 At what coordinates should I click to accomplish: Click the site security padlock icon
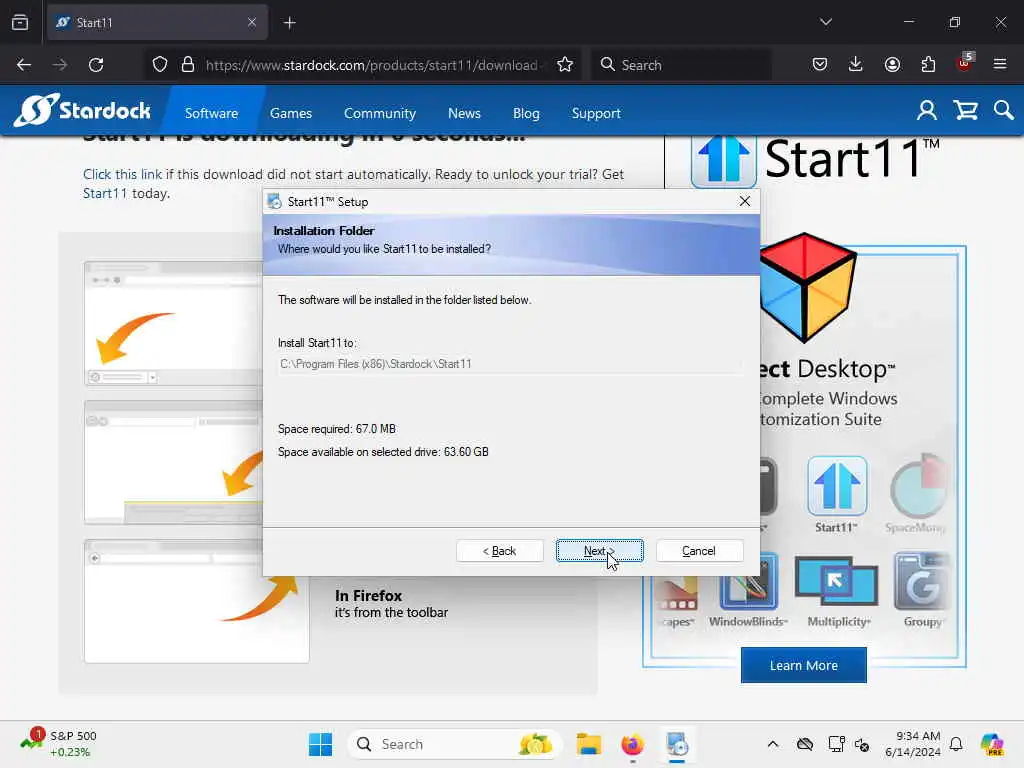188,65
